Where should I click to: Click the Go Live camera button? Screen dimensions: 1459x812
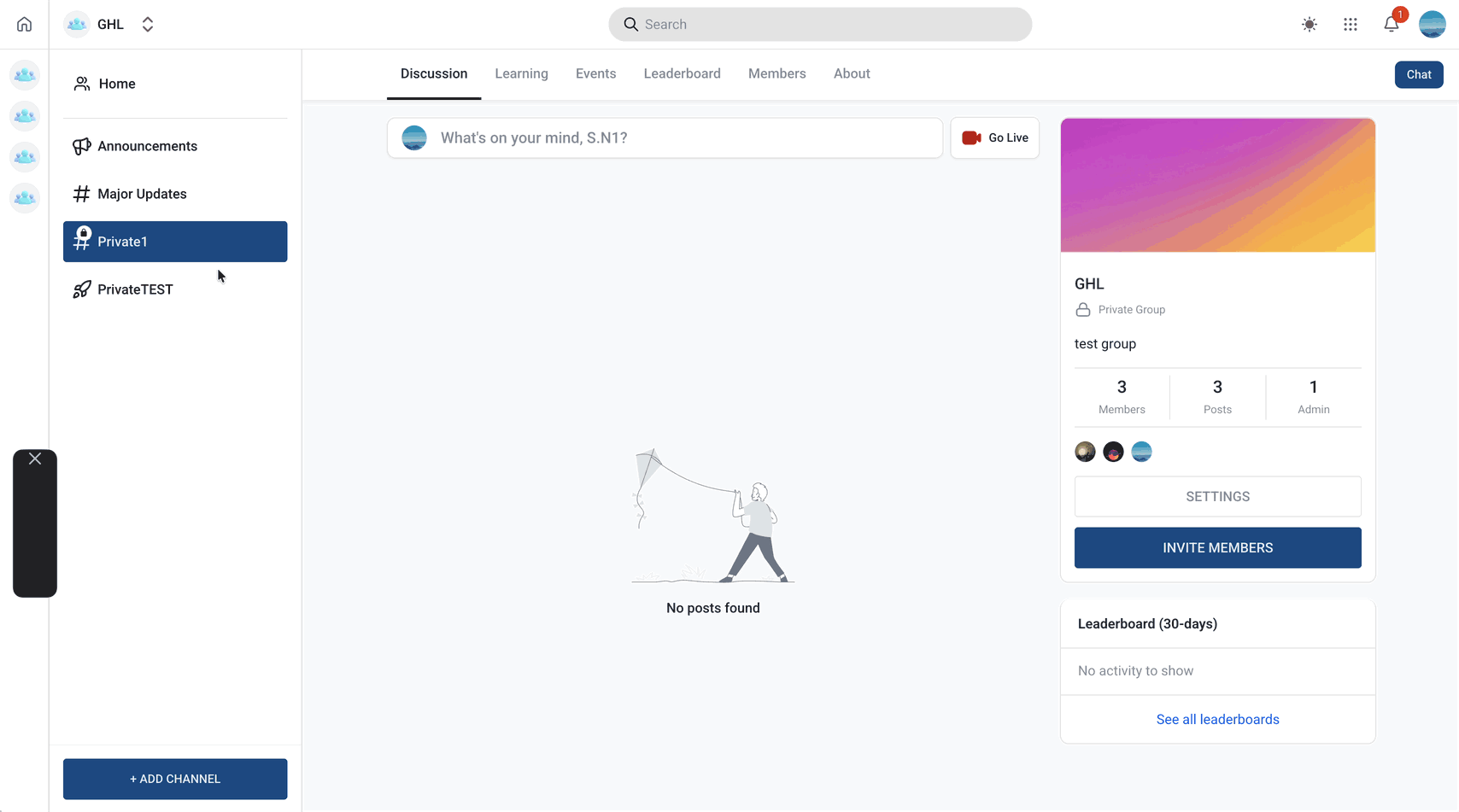click(994, 138)
